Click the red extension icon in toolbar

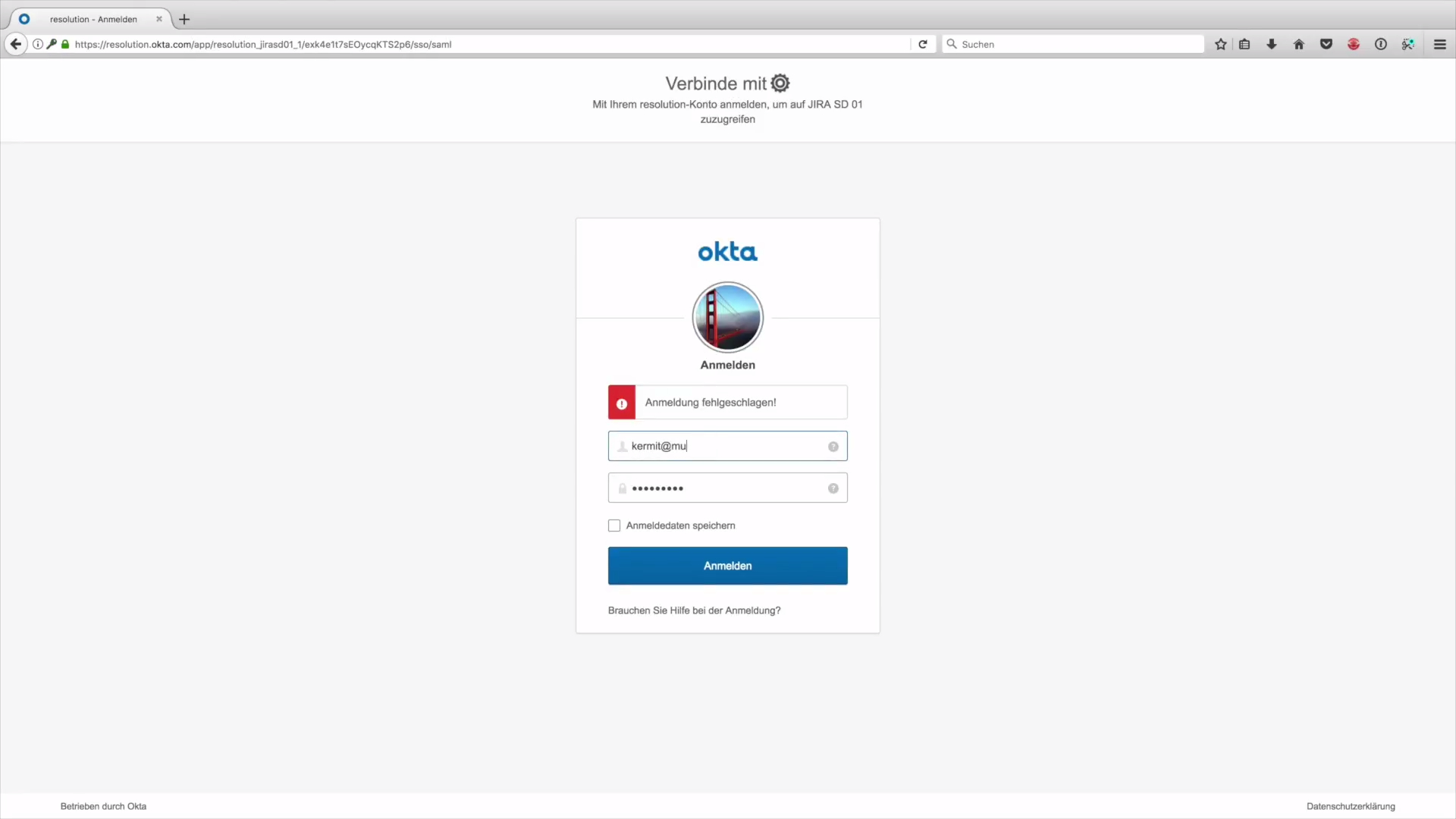click(1354, 44)
